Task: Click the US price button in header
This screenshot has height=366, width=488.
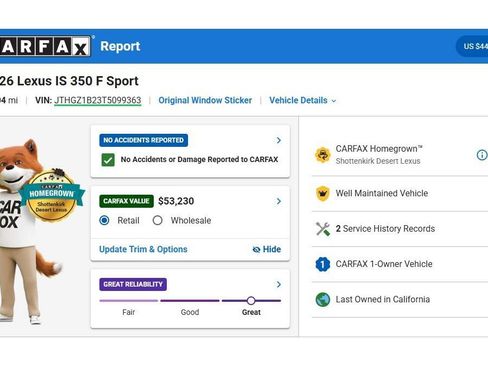Action: (473, 46)
